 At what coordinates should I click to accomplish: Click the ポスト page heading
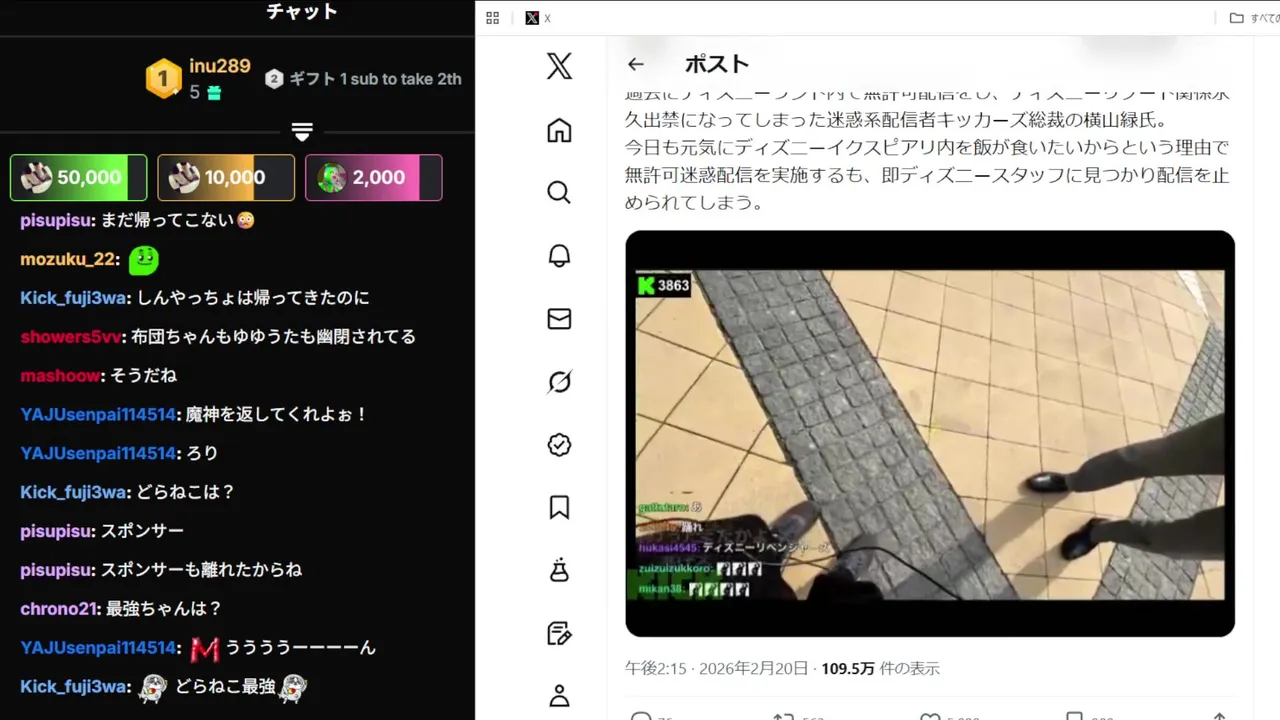point(717,64)
